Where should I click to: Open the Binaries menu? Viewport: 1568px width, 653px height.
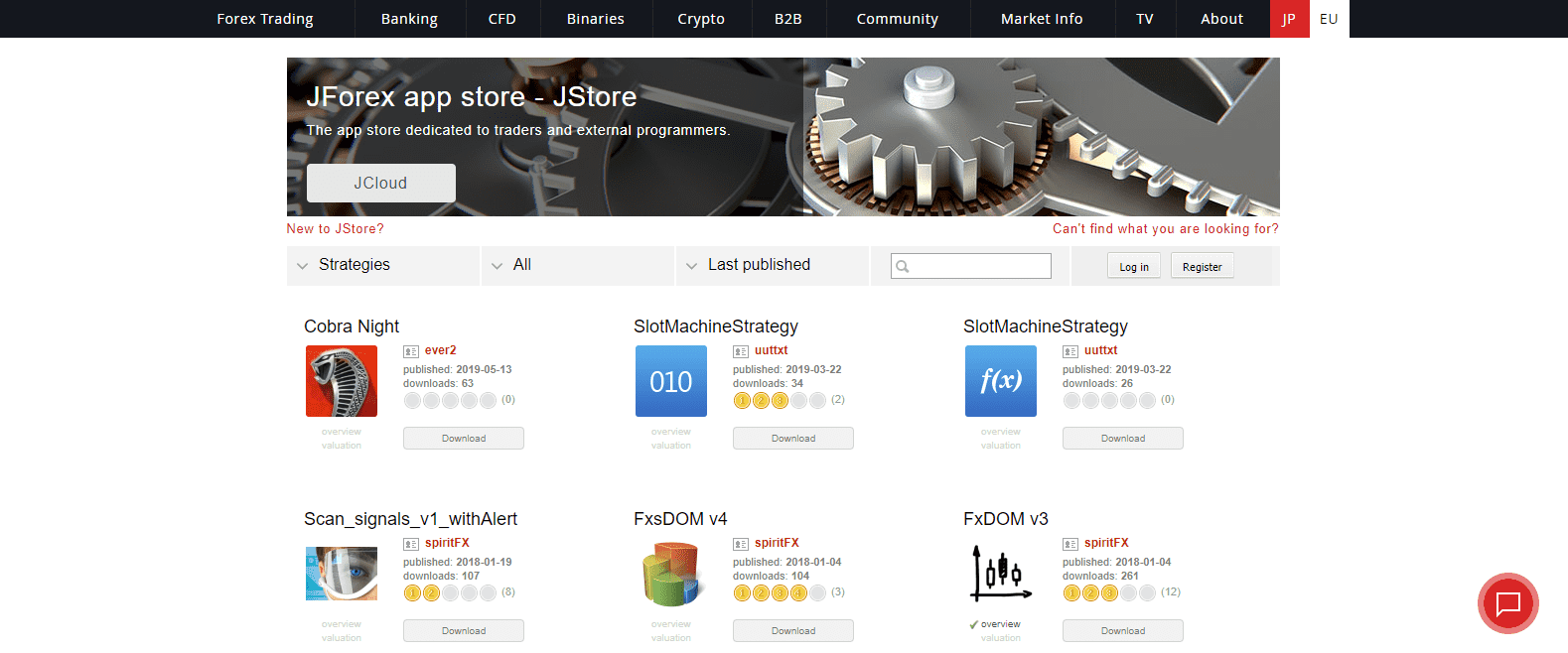596,19
